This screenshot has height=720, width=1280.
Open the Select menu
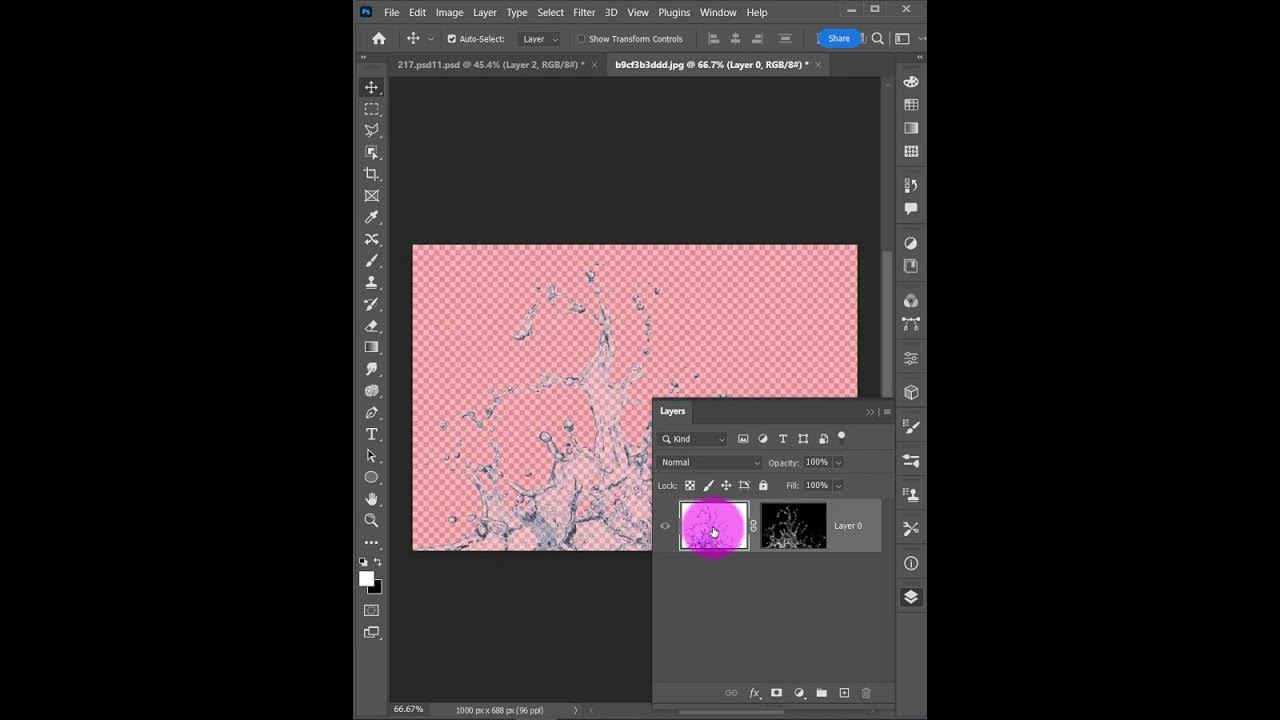tap(550, 12)
